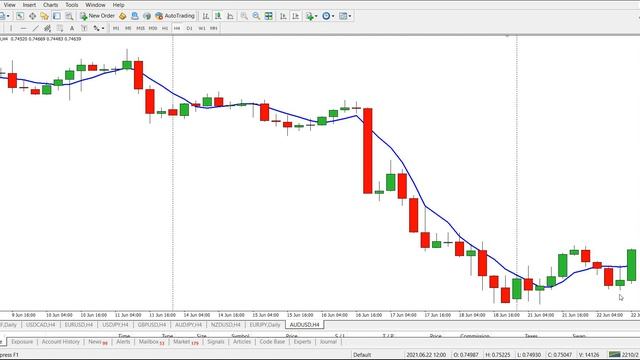640x360 pixels.
Task: Switch to the USDCAD,H4 chart tab
Action: [40, 324]
